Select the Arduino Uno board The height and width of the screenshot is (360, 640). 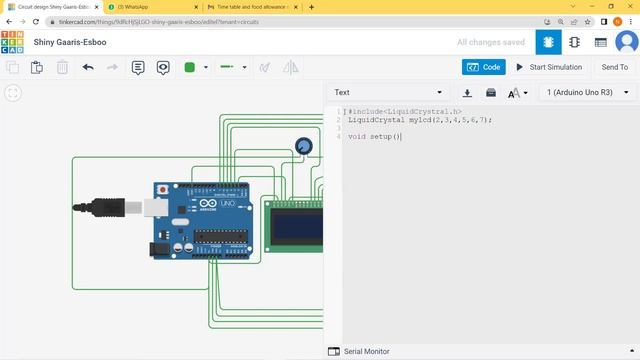[x=203, y=220]
